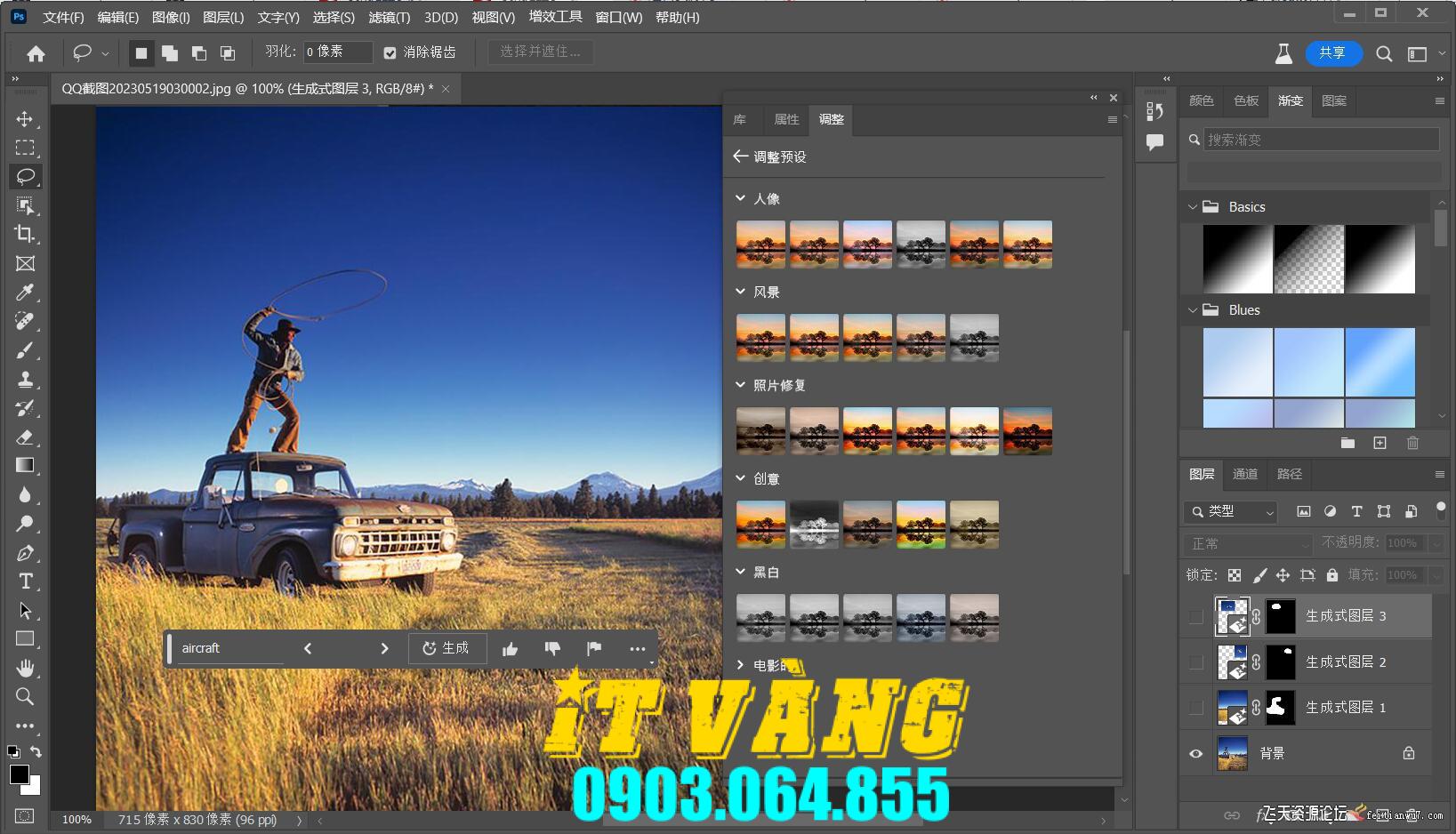Collapse the 人像 preset section

(740, 197)
